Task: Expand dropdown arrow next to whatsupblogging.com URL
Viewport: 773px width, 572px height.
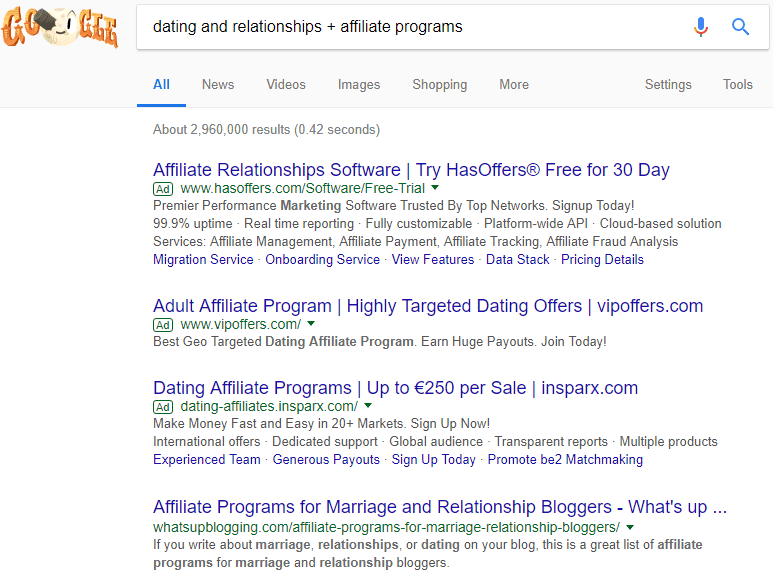Action: coord(630,527)
